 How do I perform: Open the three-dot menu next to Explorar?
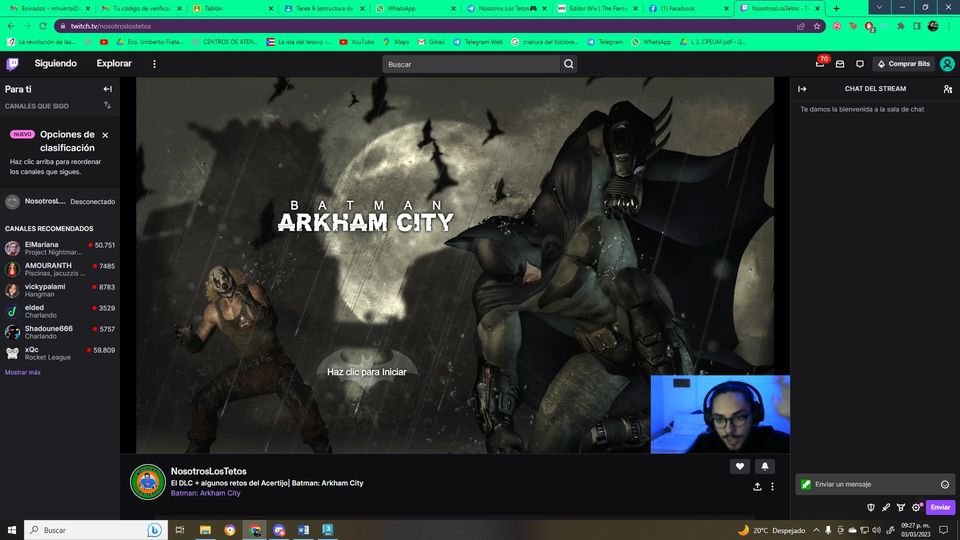[154, 64]
